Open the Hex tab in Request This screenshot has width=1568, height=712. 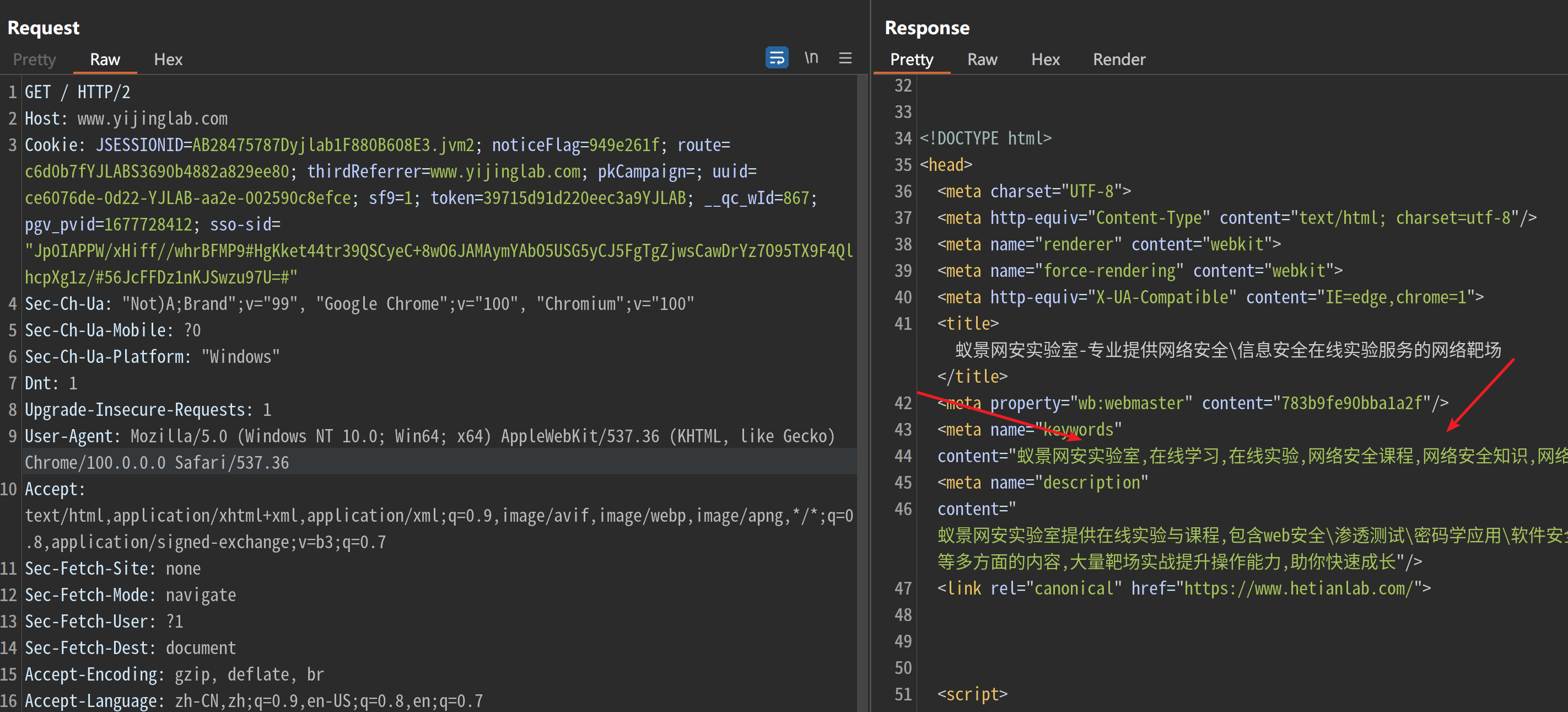(x=168, y=60)
